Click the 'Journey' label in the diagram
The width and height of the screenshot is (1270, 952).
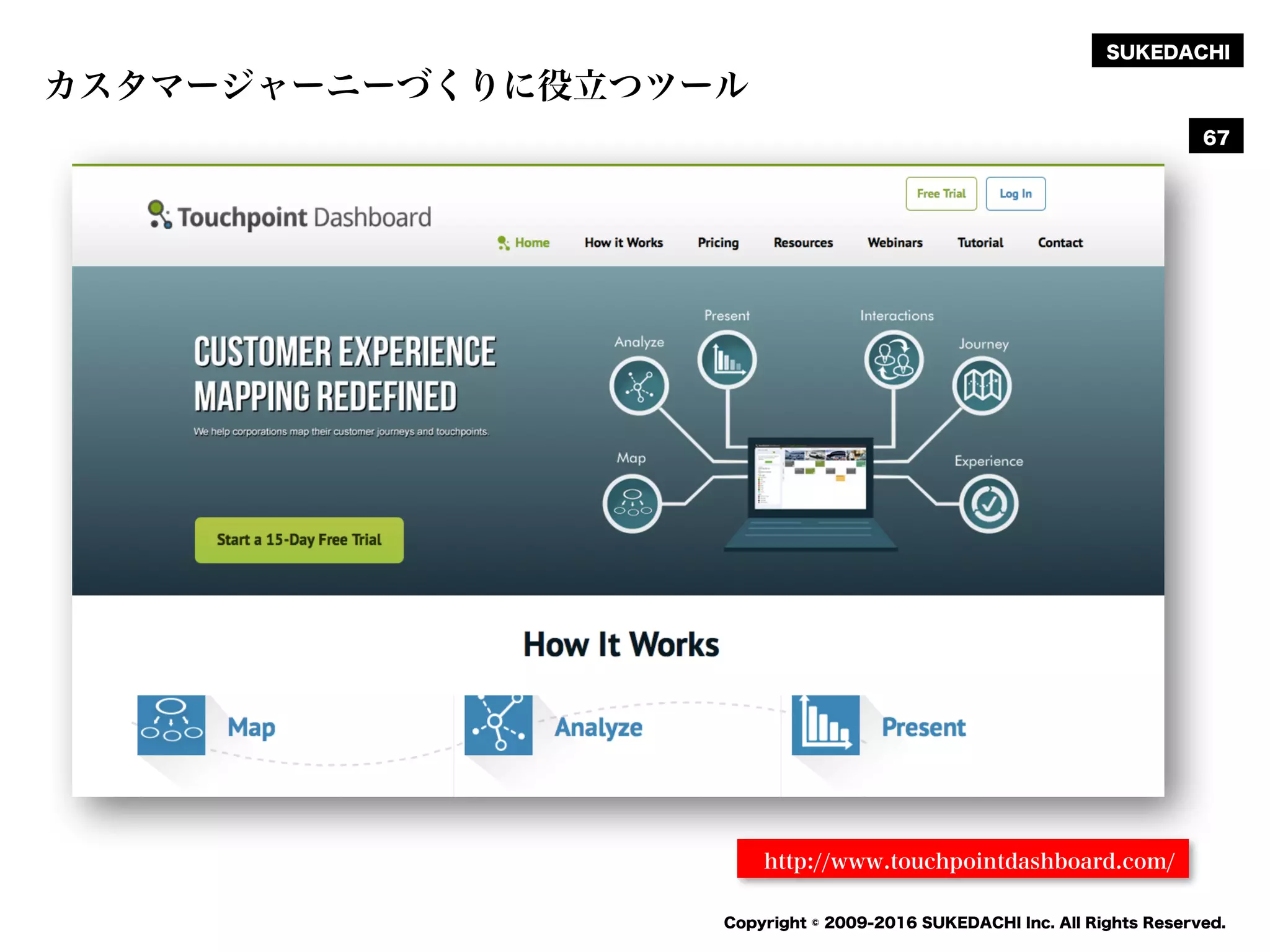984,344
